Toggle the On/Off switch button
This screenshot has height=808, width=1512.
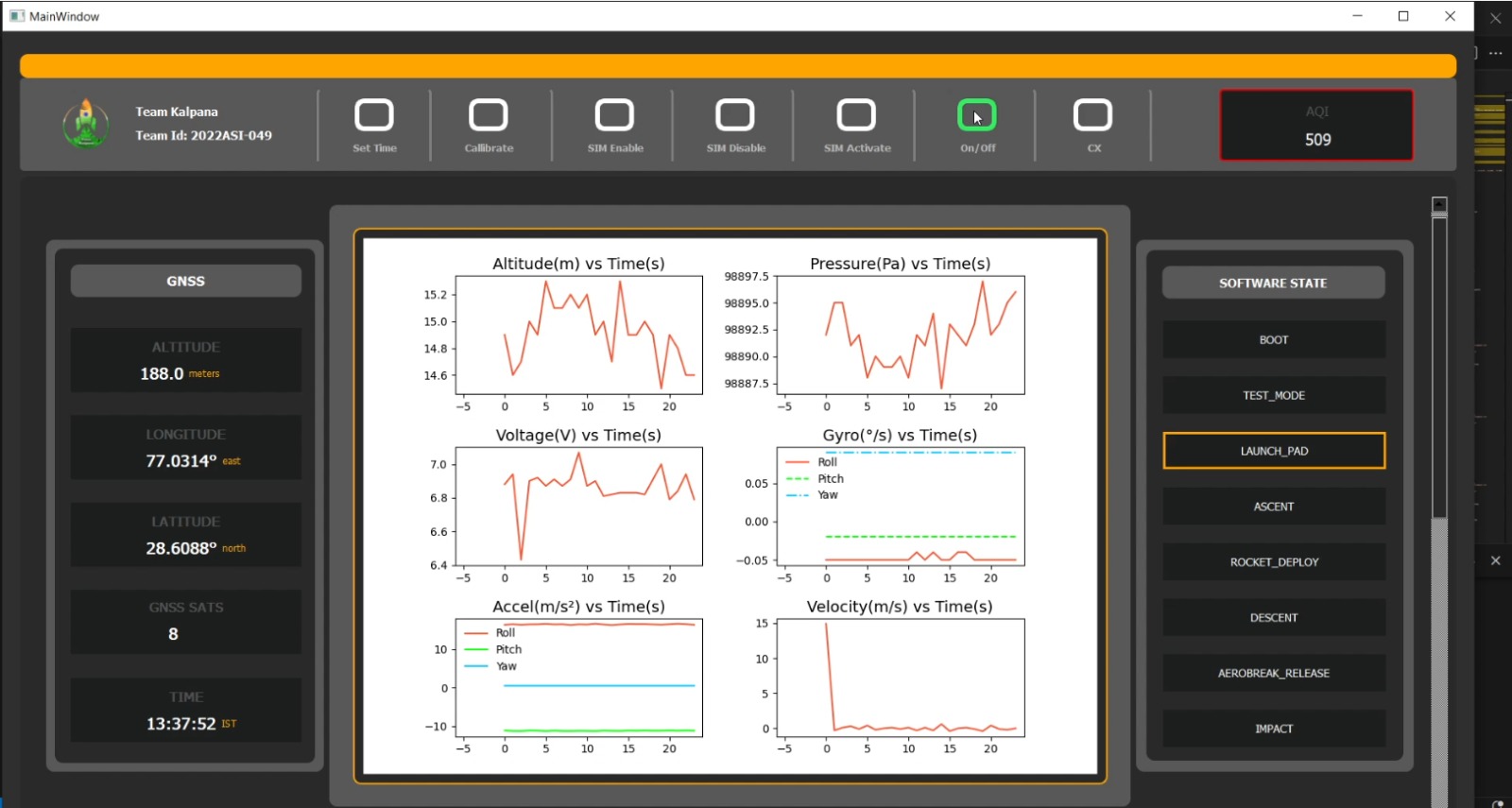pos(977,115)
